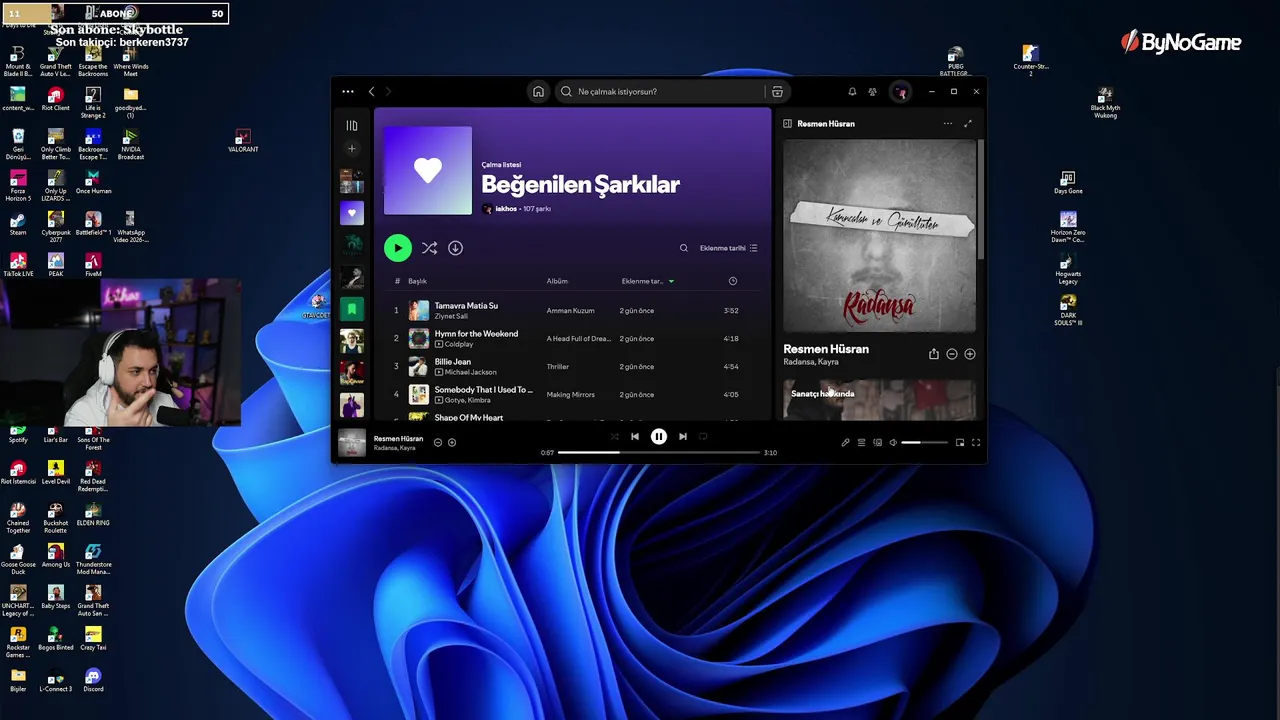The width and height of the screenshot is (1280, 720).
Task: Open the Browse icon beside the search bar
Action: pyautogui.click(x=777, y=92)
